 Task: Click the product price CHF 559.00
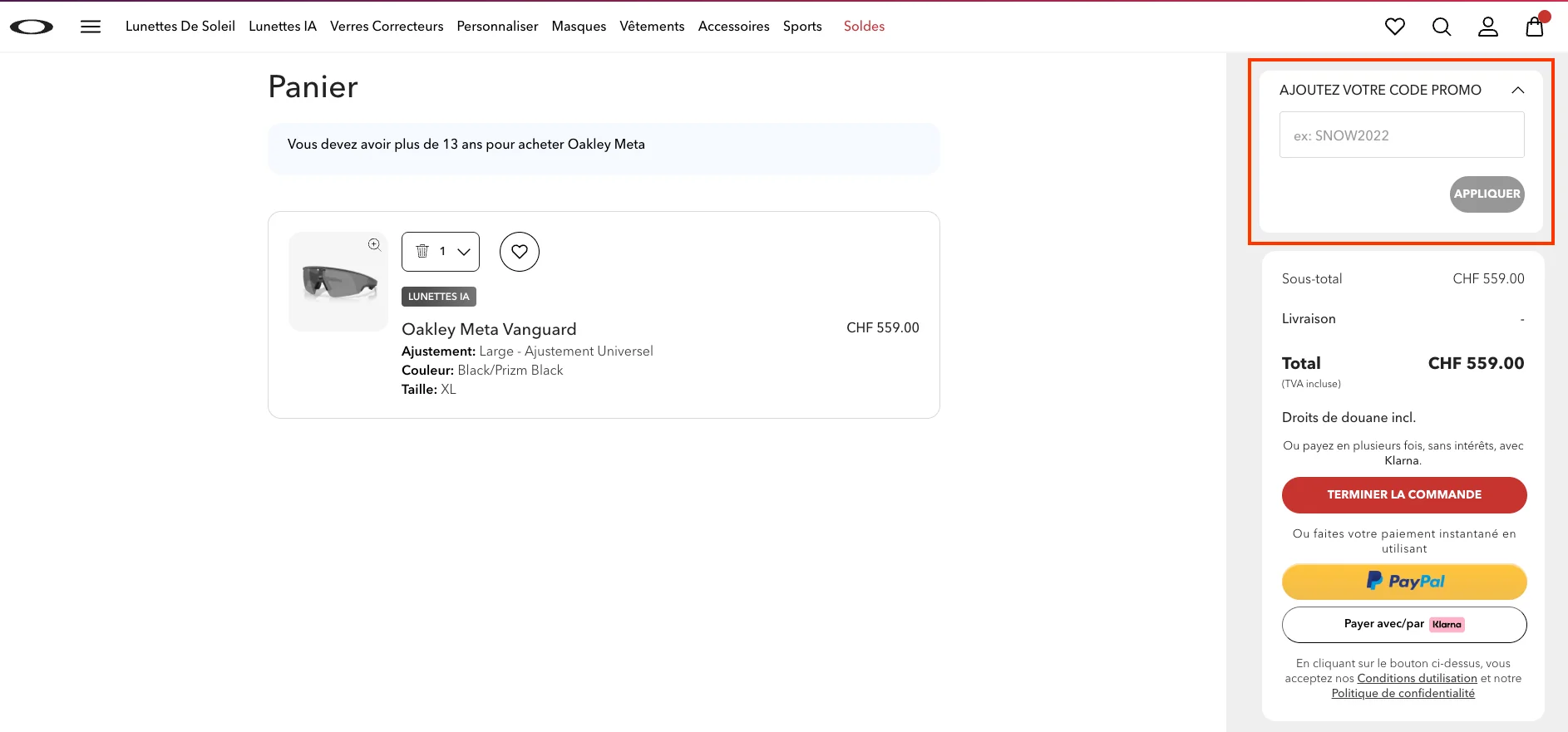pyautogui.click(x=883, y=328)
